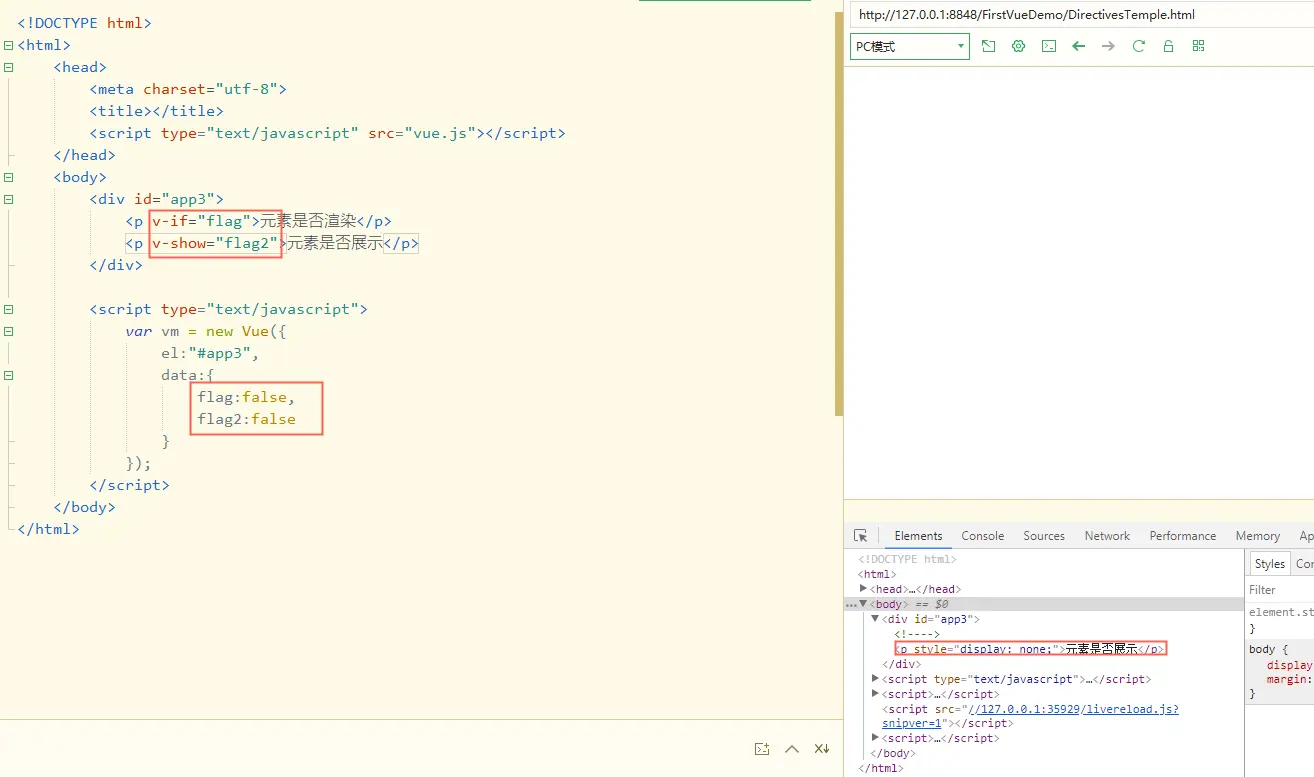The width and height of the screenshot is (1314, 777).
Task: Open the Sources devtools tab
Action: [x=1044, y=536]
